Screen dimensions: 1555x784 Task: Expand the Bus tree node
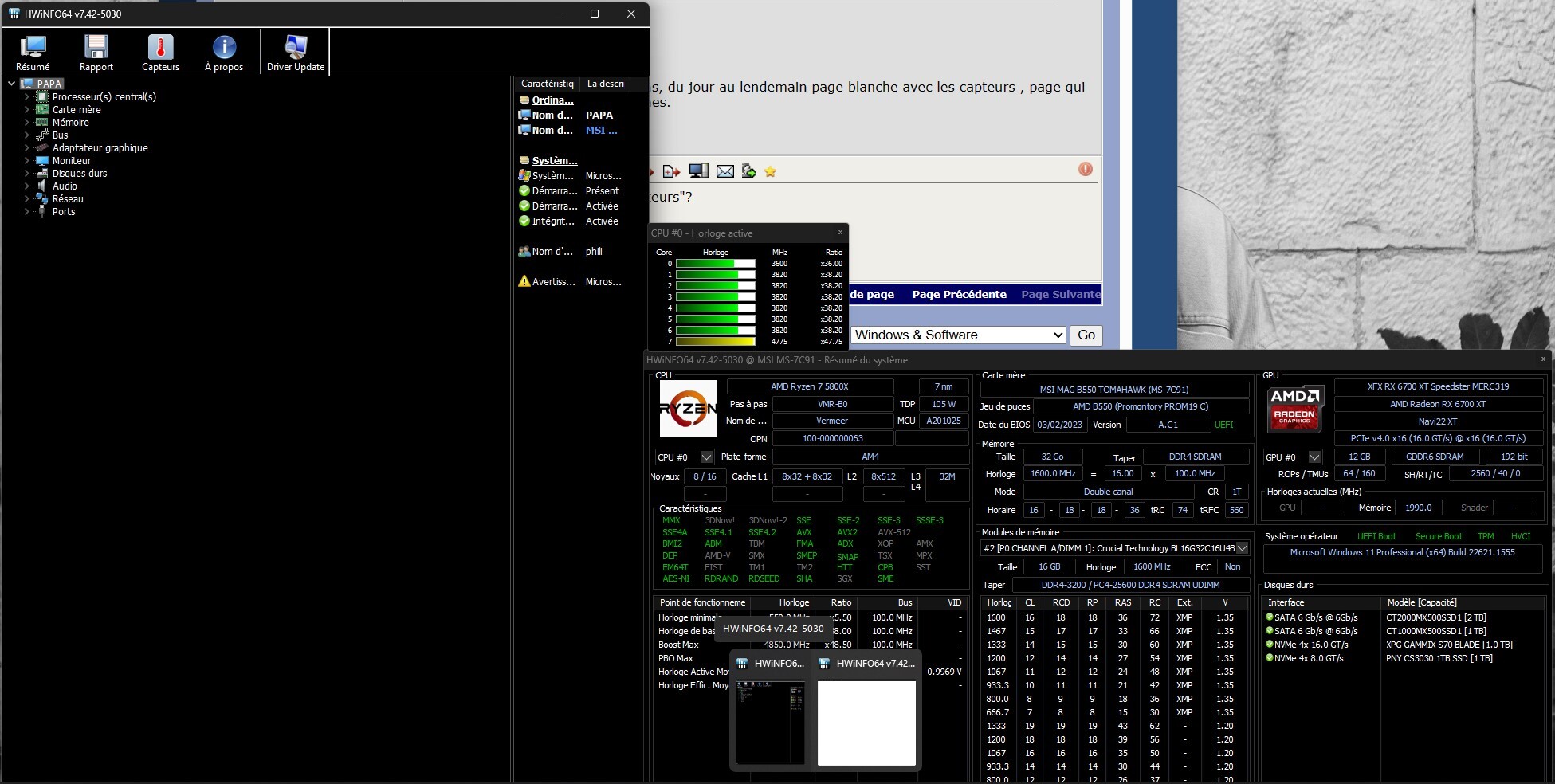[27, 135]
